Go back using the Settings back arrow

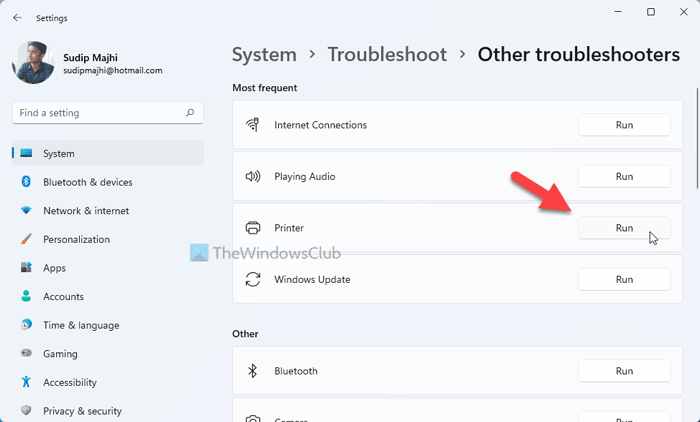[x=17, y=18]
